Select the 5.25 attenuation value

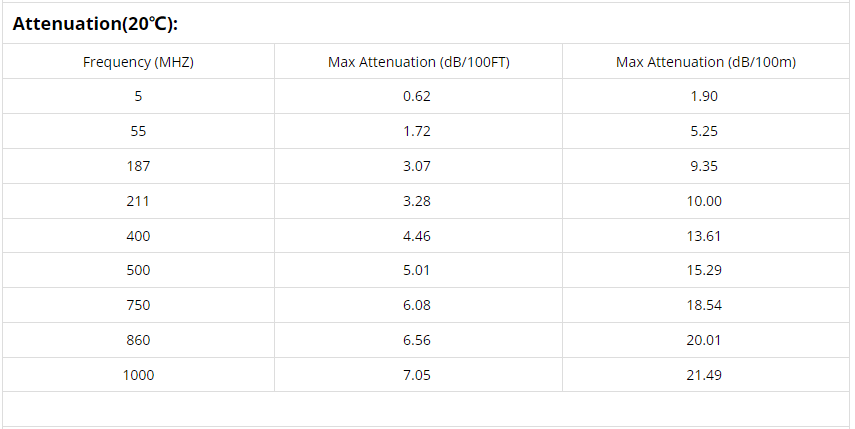point(705,131)
